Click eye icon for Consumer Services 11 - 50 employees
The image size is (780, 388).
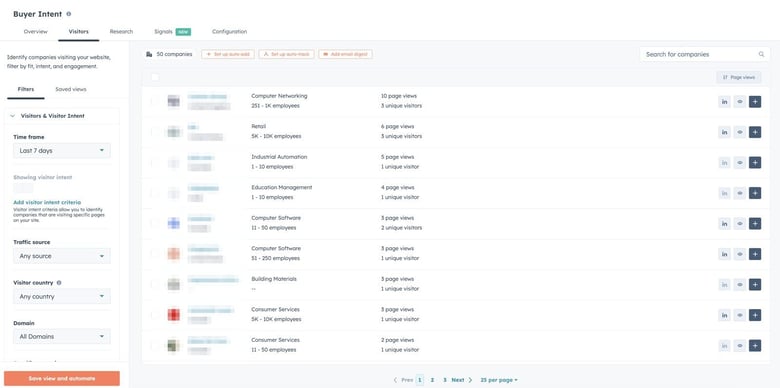click(740, 346)
